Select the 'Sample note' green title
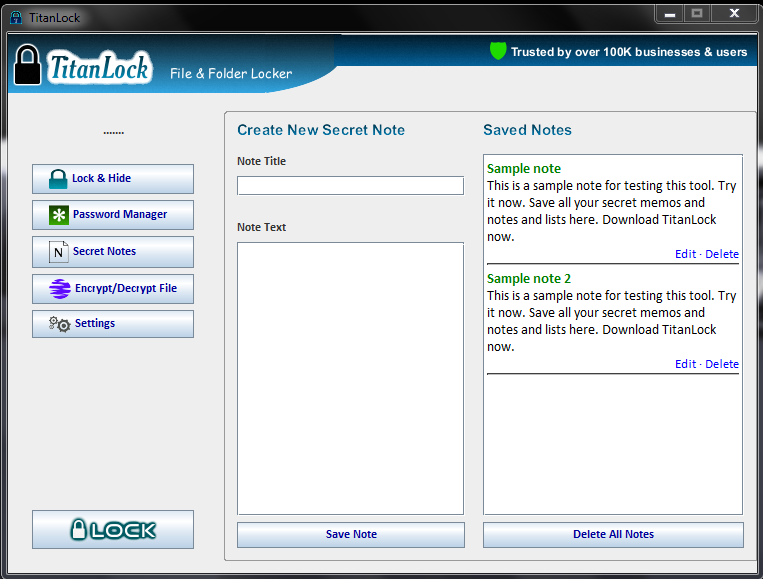The height and width of the screenshot is (579, 763). pos(524,169)
